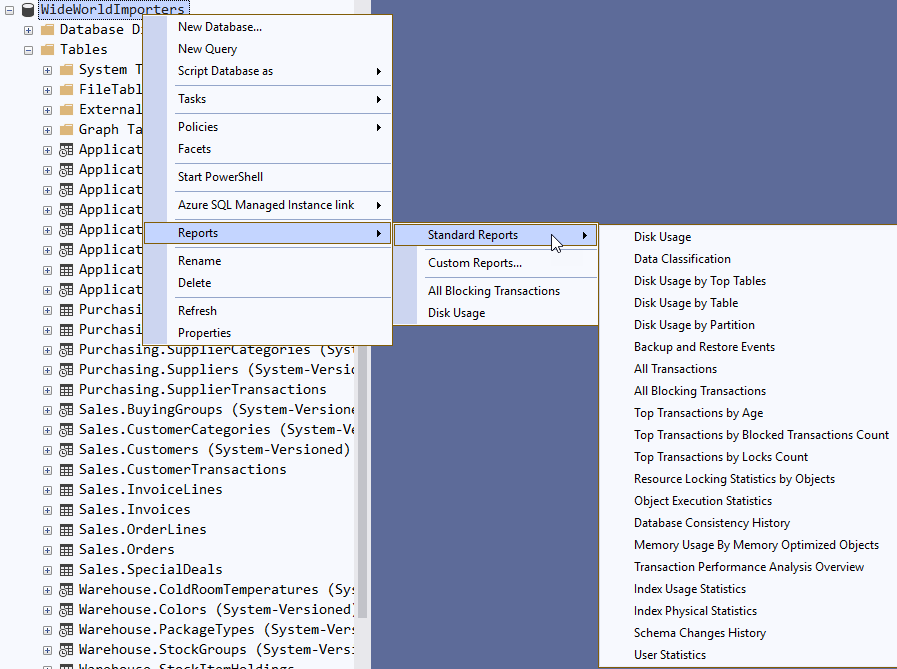
Task: Click the table icon beside Sales.Orders
Action: [66, 551]
